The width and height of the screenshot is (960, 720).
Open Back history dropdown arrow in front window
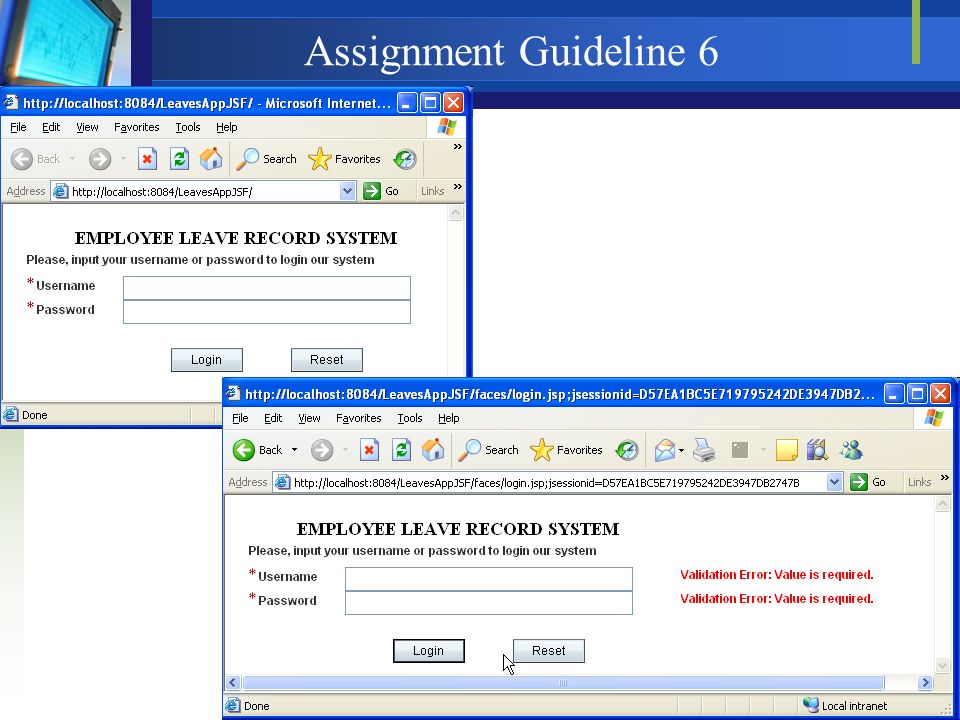tap(294, 450)
